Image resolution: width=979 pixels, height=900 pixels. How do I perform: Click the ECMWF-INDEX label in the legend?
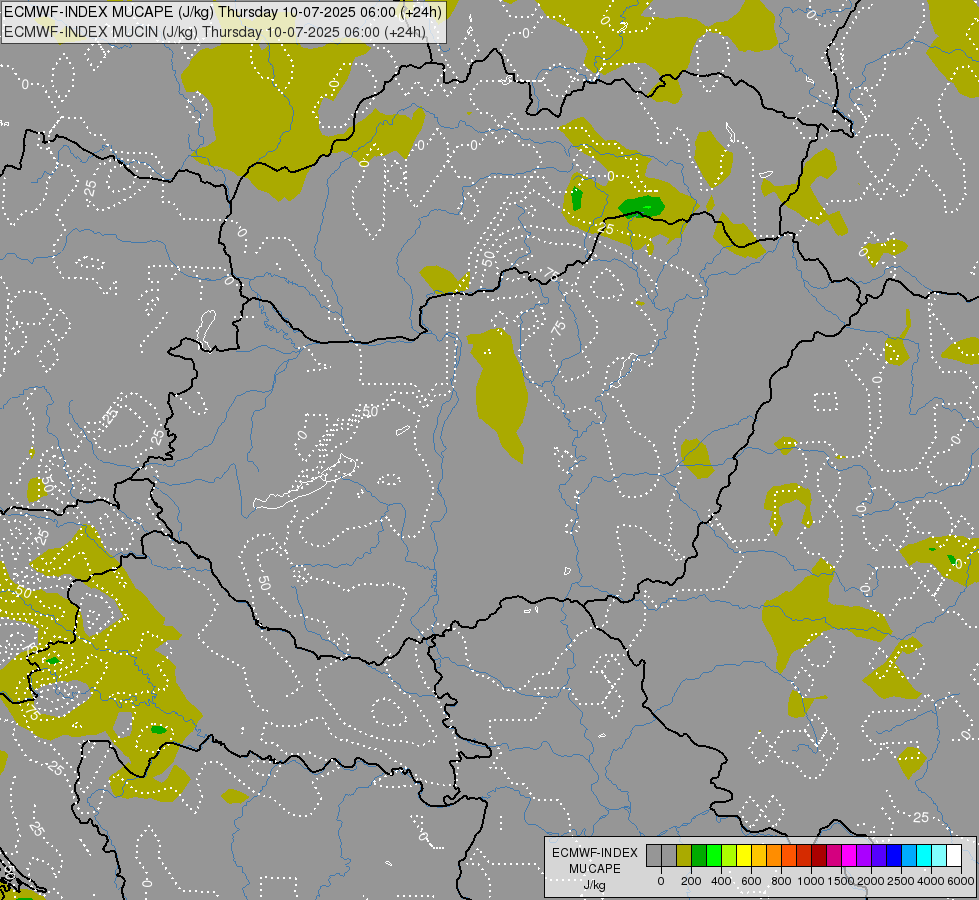[x=595, y=853]
